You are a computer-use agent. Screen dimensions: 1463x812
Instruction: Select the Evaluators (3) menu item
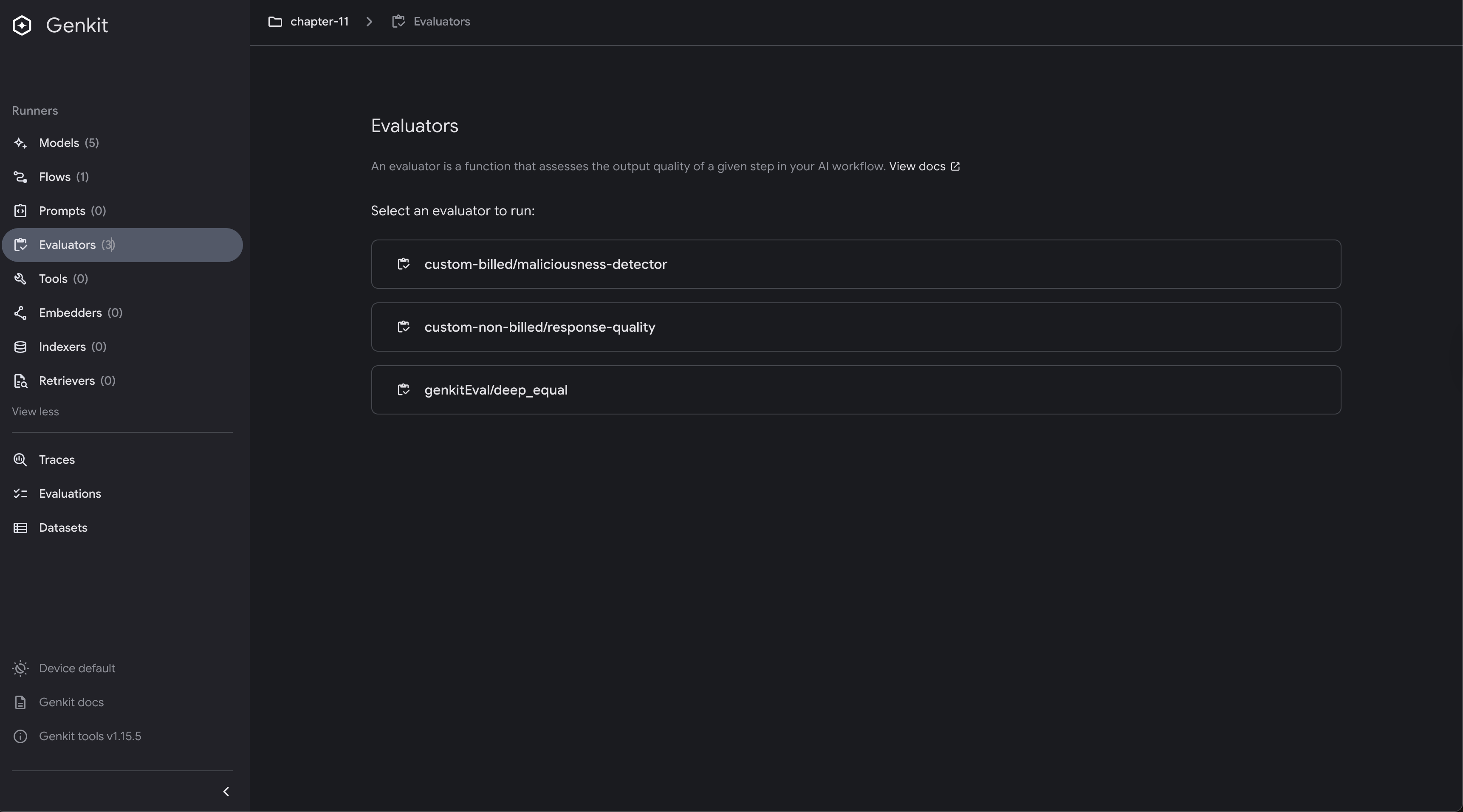(x=122, y=245)
